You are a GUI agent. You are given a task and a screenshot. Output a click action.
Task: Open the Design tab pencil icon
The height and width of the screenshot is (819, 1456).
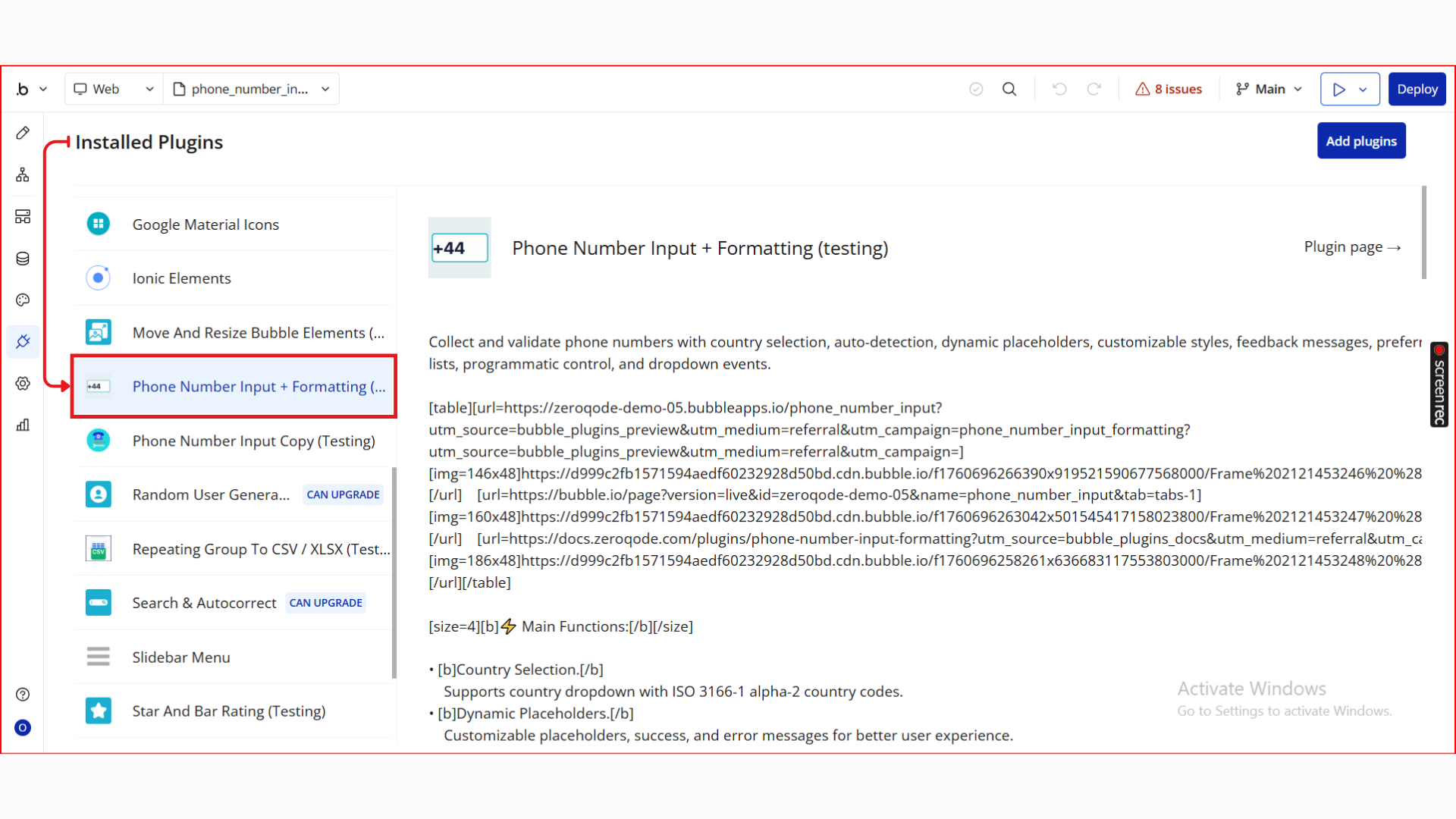click(23, 133)
